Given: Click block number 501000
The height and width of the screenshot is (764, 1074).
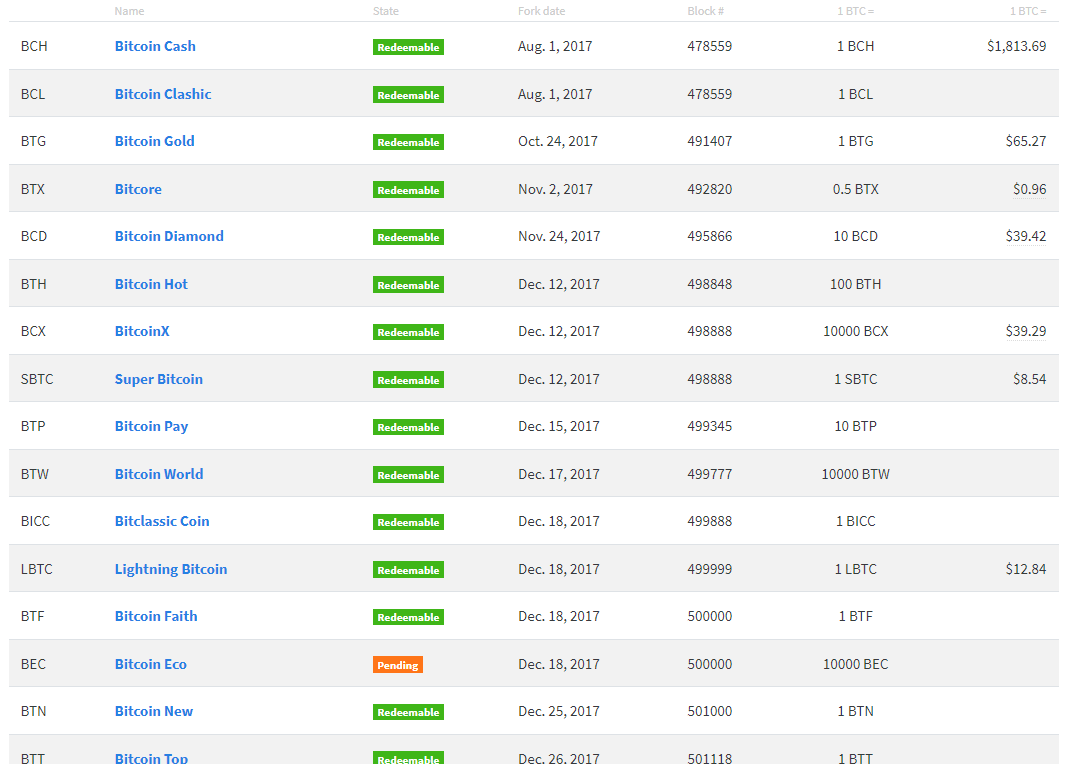Looking at the screenshot, I should pyautogui.click(x=710, y=712).
